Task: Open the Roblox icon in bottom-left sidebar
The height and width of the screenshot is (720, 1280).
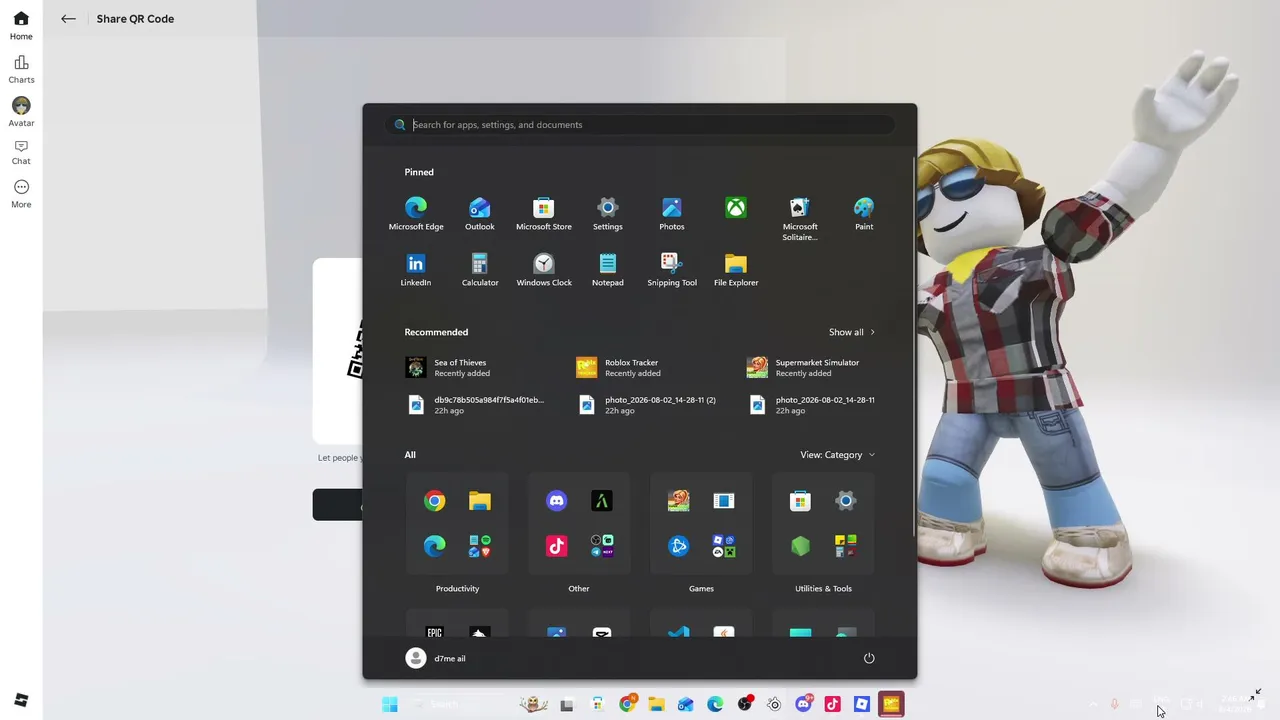Action: click(21, 700)
